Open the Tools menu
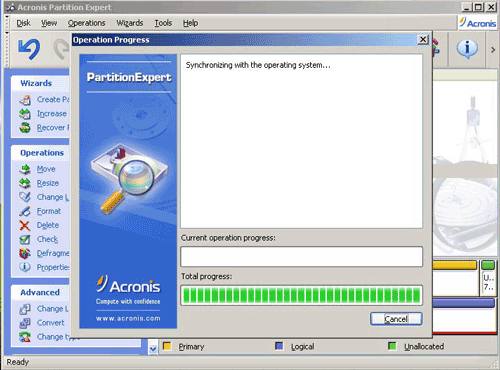The width and height of the screenshot is (500, 370). [x=163, y=23]
